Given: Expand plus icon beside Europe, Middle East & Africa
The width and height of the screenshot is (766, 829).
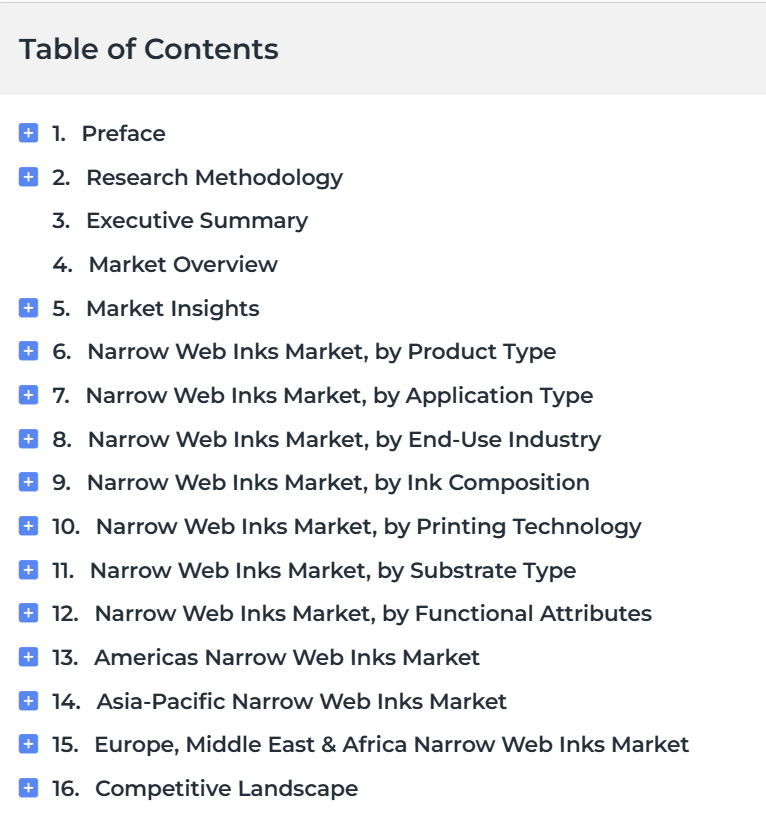Looking at the screenshot, I should click(x=28, y=744).
